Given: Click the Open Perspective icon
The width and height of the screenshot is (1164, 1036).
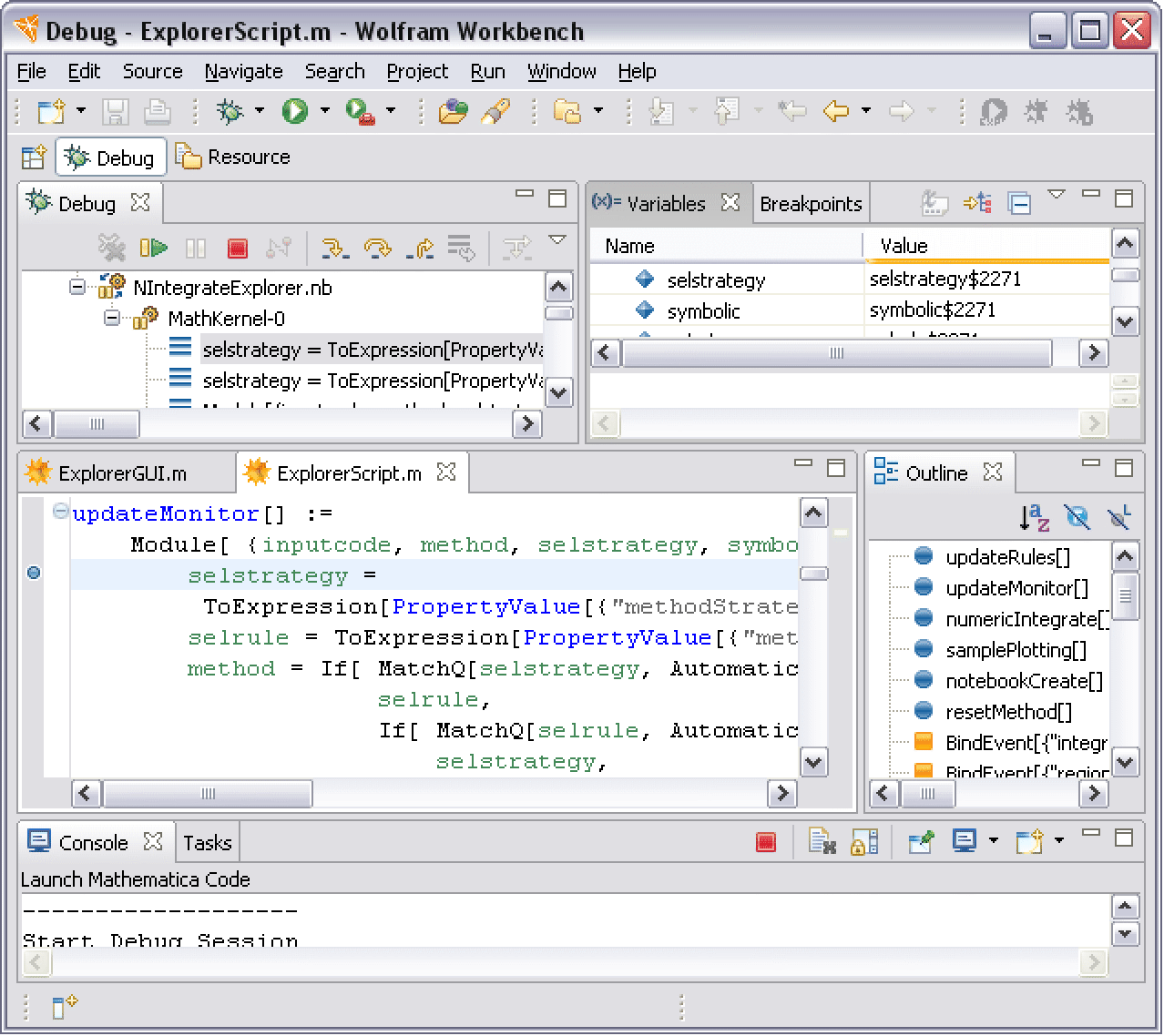Looking at the screenshot, I should 34,157.
